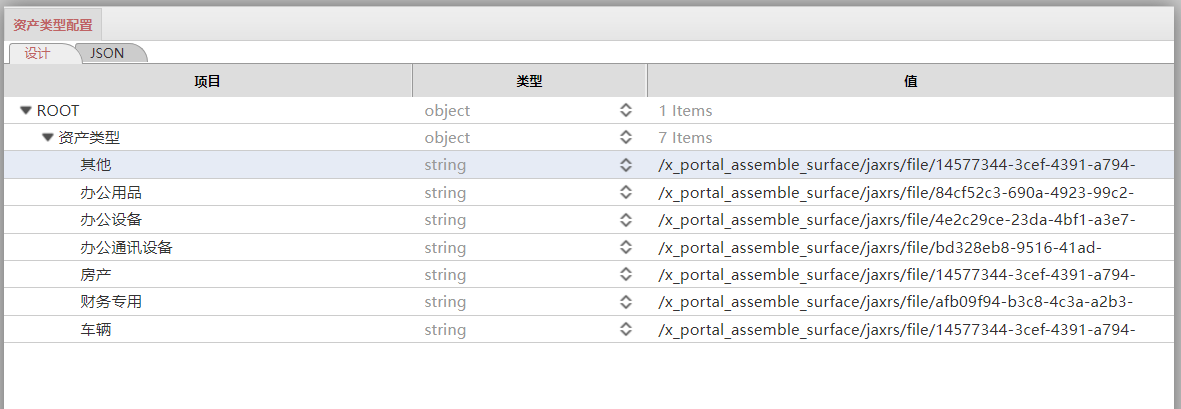
Task: Edit the file path value for 办公设备
Action: tap(896, 220)
